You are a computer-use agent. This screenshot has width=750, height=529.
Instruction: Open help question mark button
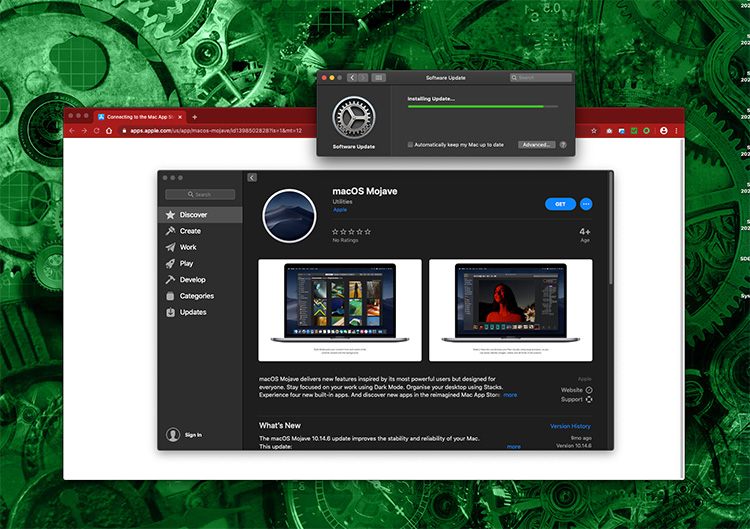click(563, 144)
